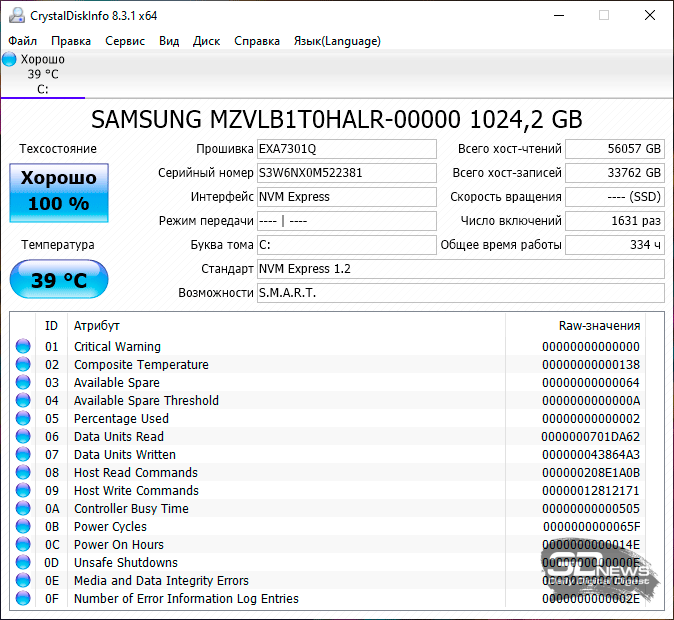Click the rotation speed value ---- (SSD)
This screenshot has width=674, height=620.
click(615, 197)
